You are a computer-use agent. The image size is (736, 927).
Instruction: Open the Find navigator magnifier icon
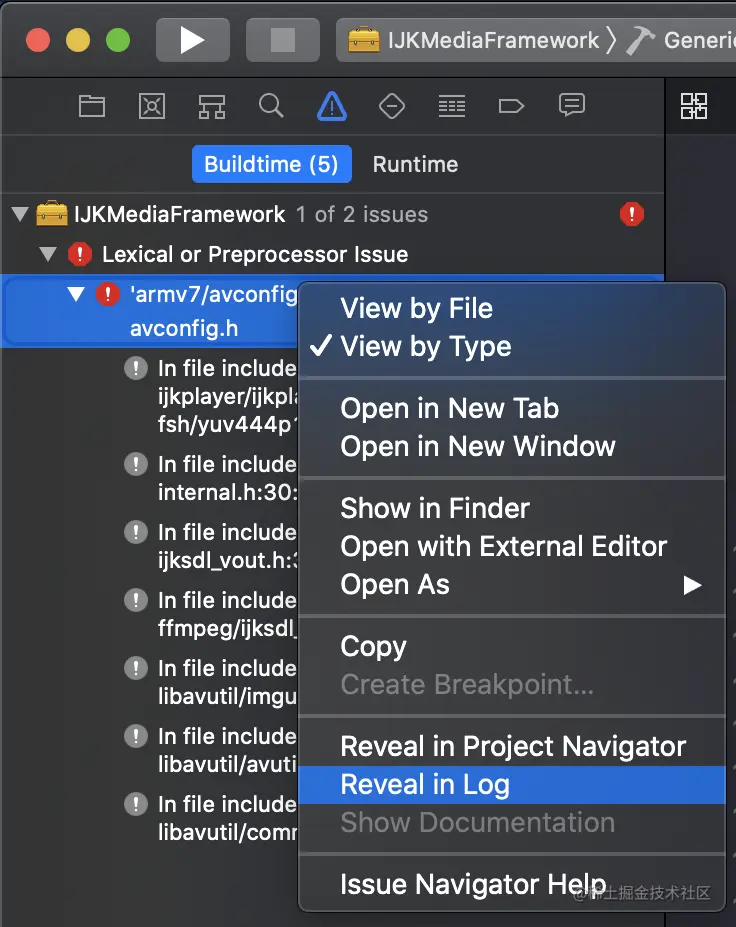(271, 106)
